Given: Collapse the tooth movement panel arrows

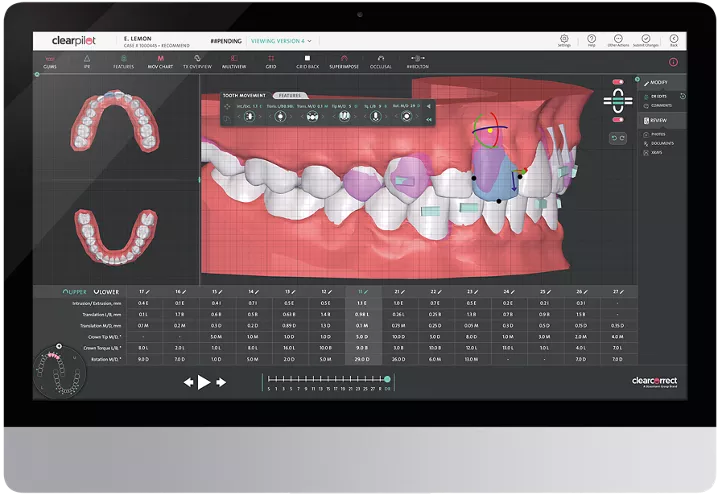Looking at the screenshot, I should click(429, 121).
